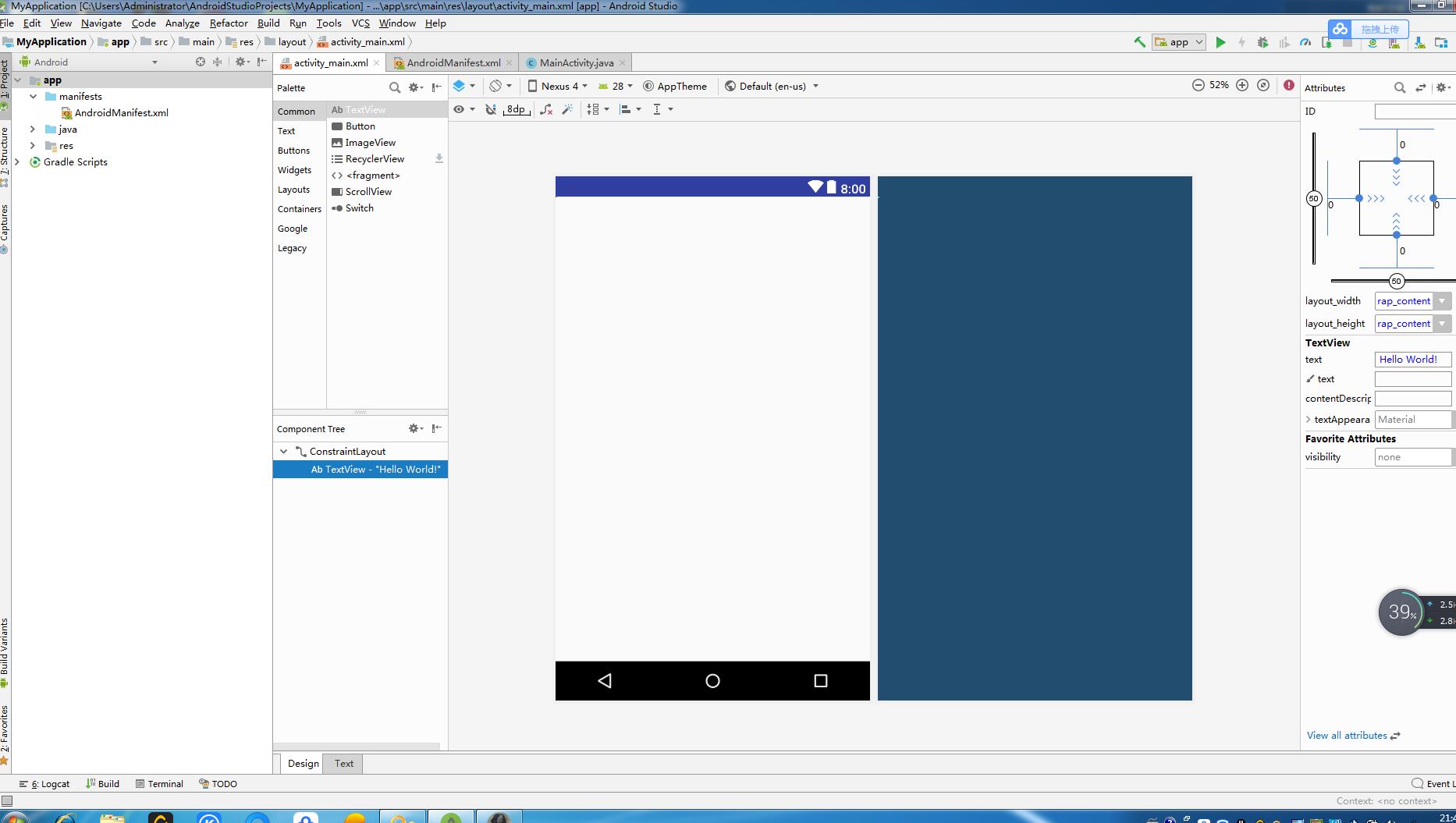Switch attributes view arrows icon
The image size is (1456, 823).
(1421, 87)
